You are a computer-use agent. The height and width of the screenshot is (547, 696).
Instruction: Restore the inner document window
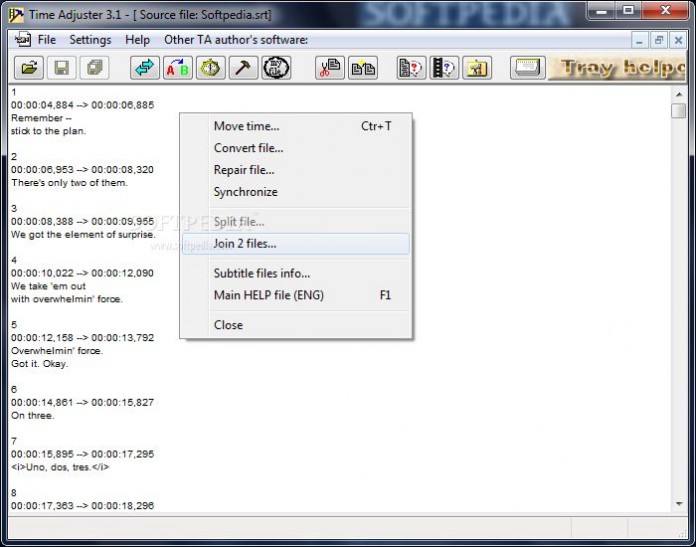(x=659, y=41)
